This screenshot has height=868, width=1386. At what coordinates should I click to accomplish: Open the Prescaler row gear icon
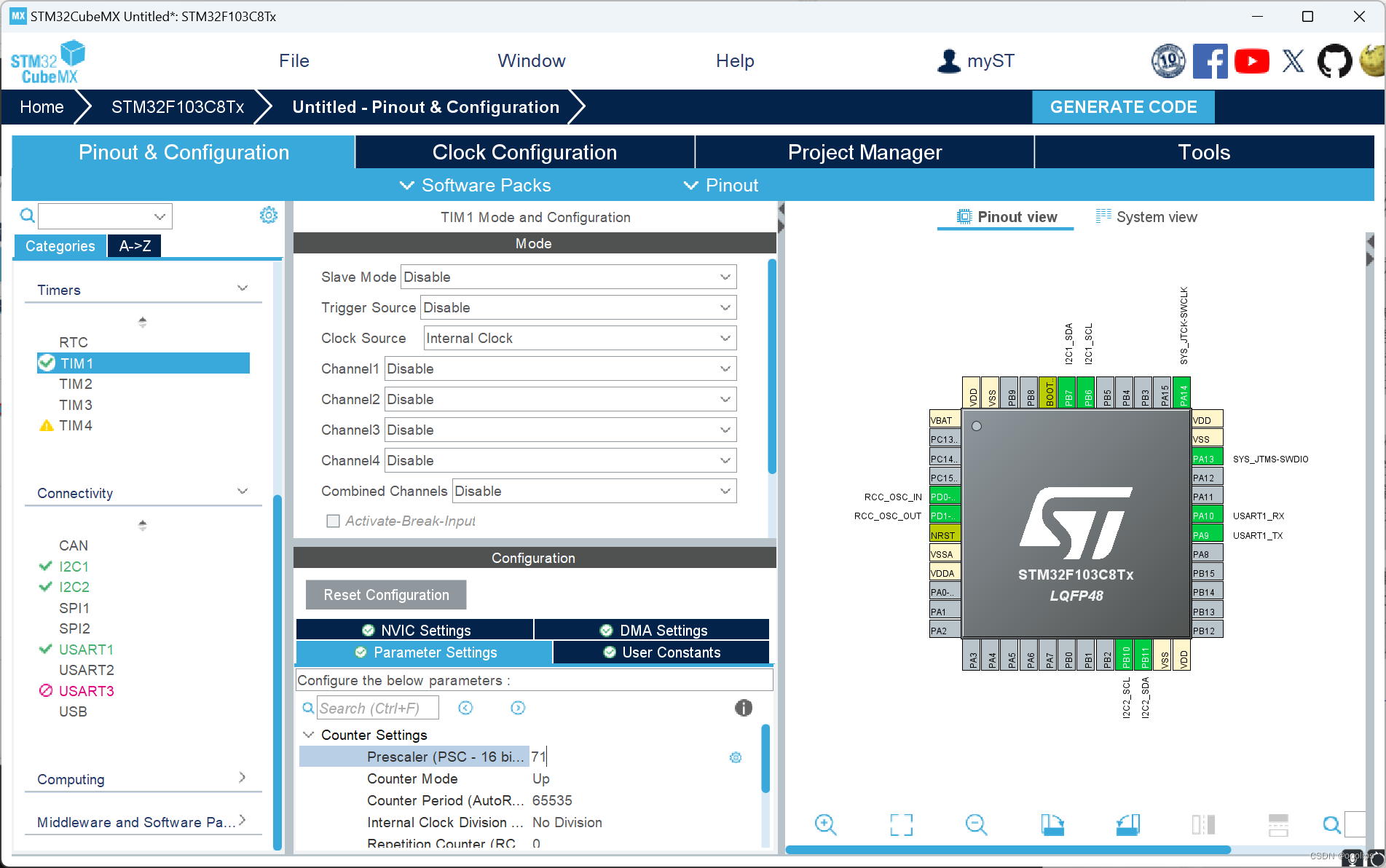pos(736,757)
